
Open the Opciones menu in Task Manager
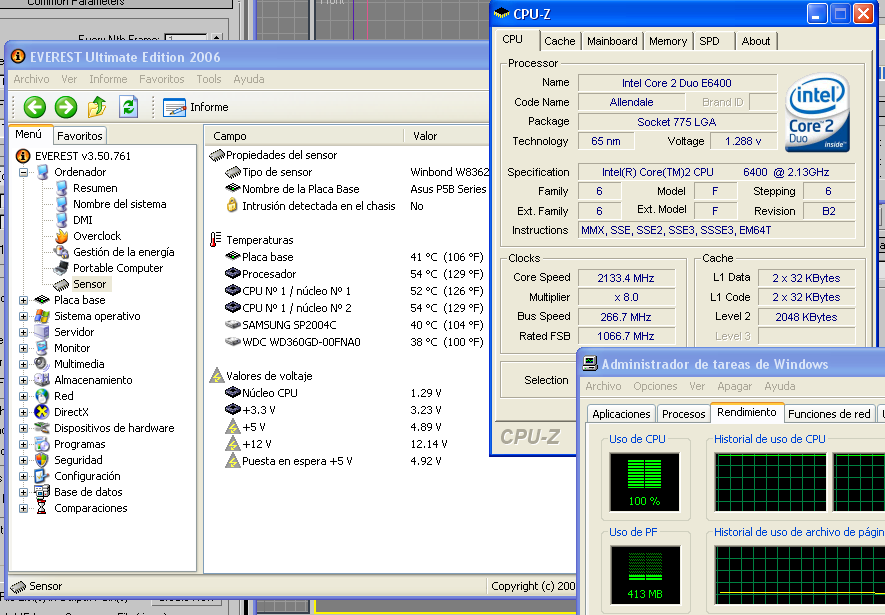point(655,386)
